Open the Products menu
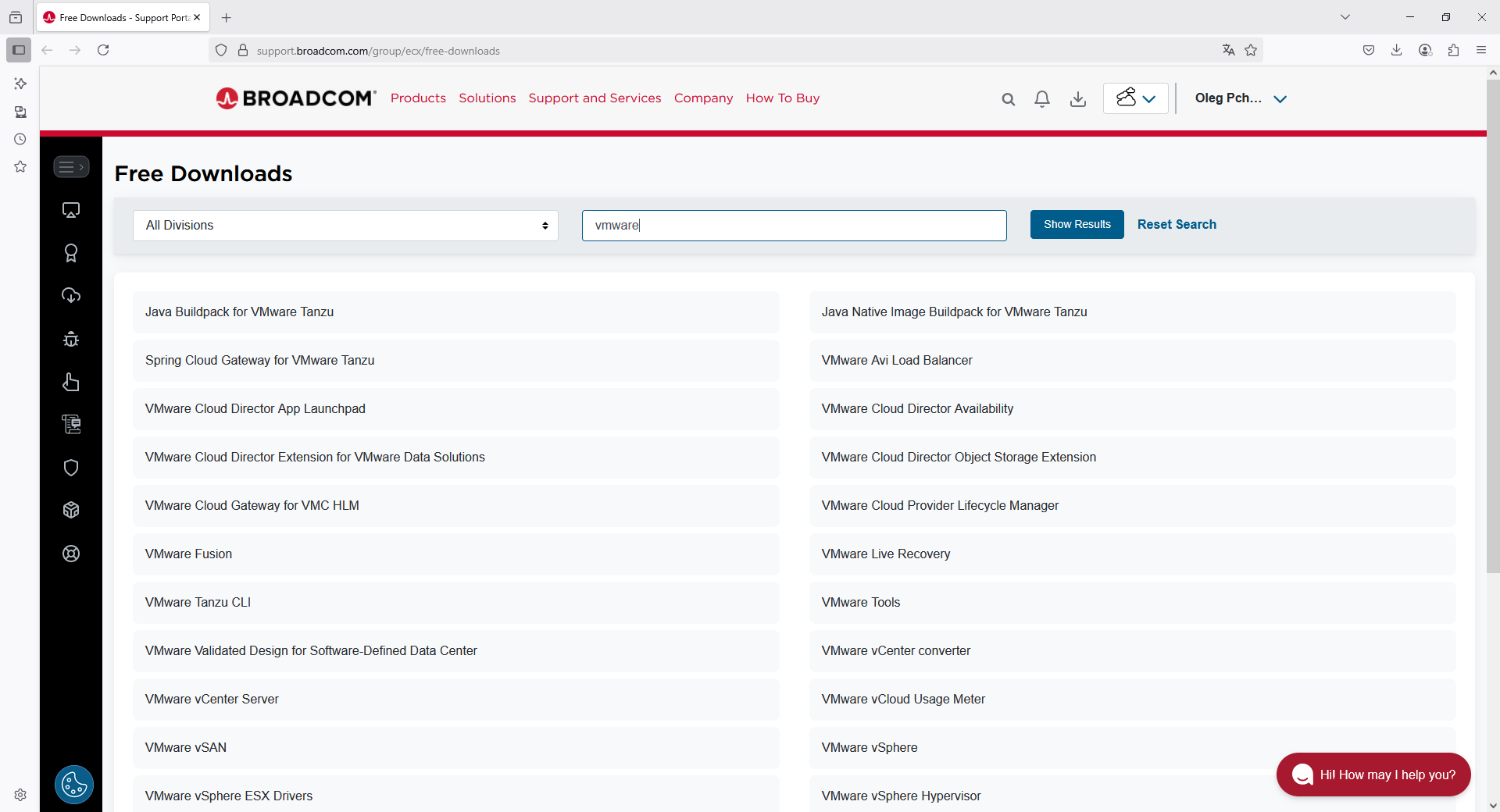 (418, 98)
